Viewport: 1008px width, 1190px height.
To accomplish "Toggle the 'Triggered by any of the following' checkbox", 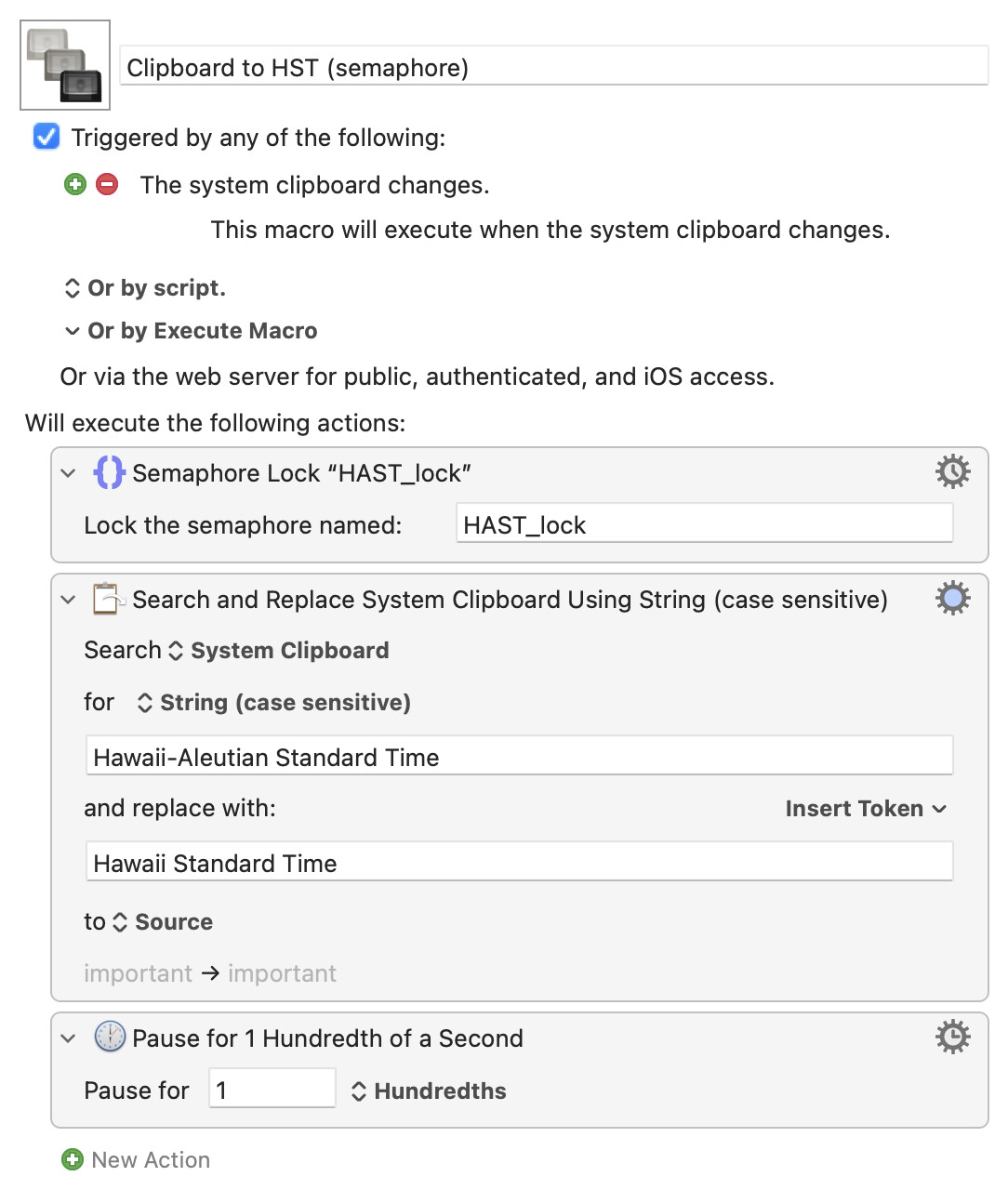I will 46,137.
